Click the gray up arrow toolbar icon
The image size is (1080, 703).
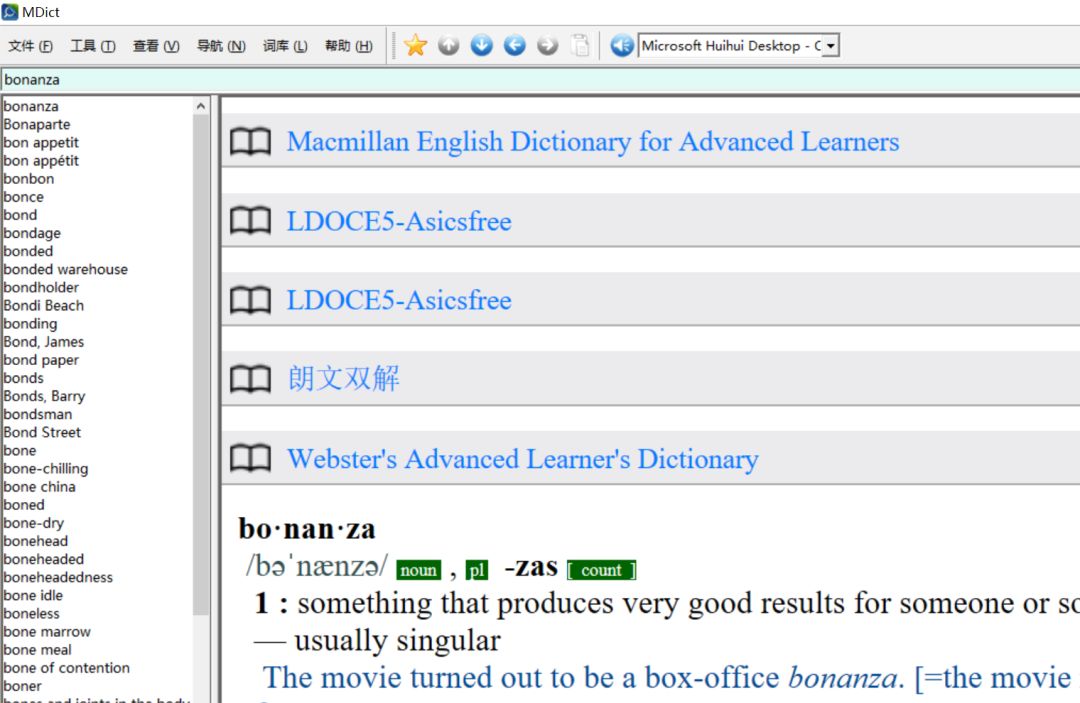point(448,45)
